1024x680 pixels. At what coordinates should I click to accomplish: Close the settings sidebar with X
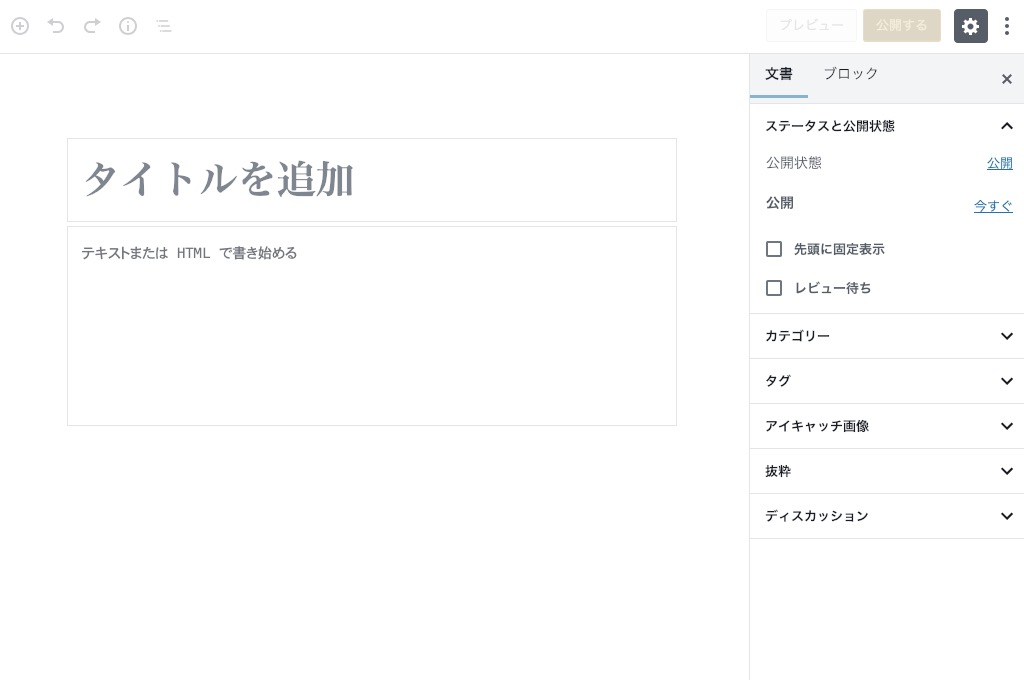click(x=1006, y=79)
